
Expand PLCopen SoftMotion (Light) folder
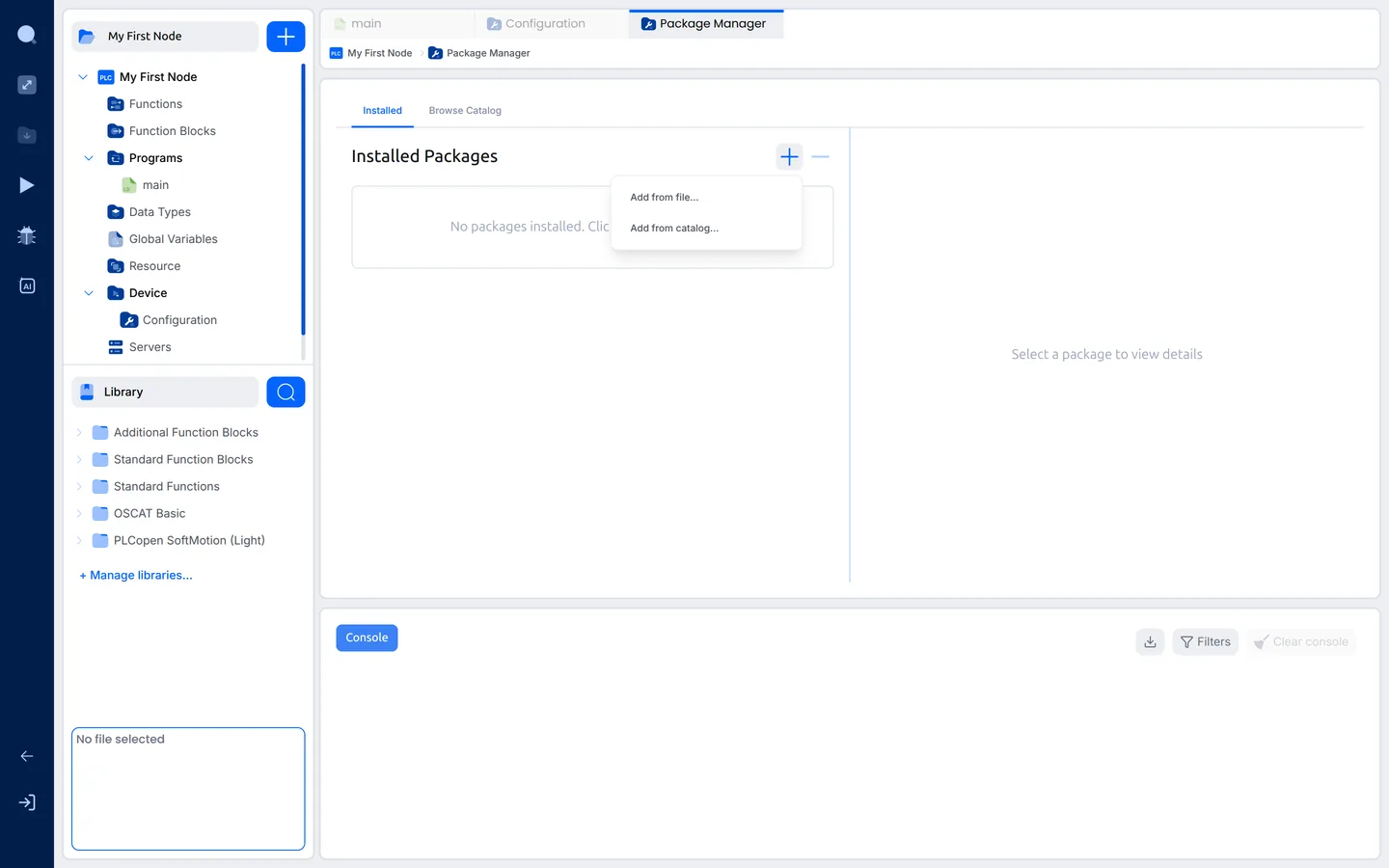tap(79, 540)
